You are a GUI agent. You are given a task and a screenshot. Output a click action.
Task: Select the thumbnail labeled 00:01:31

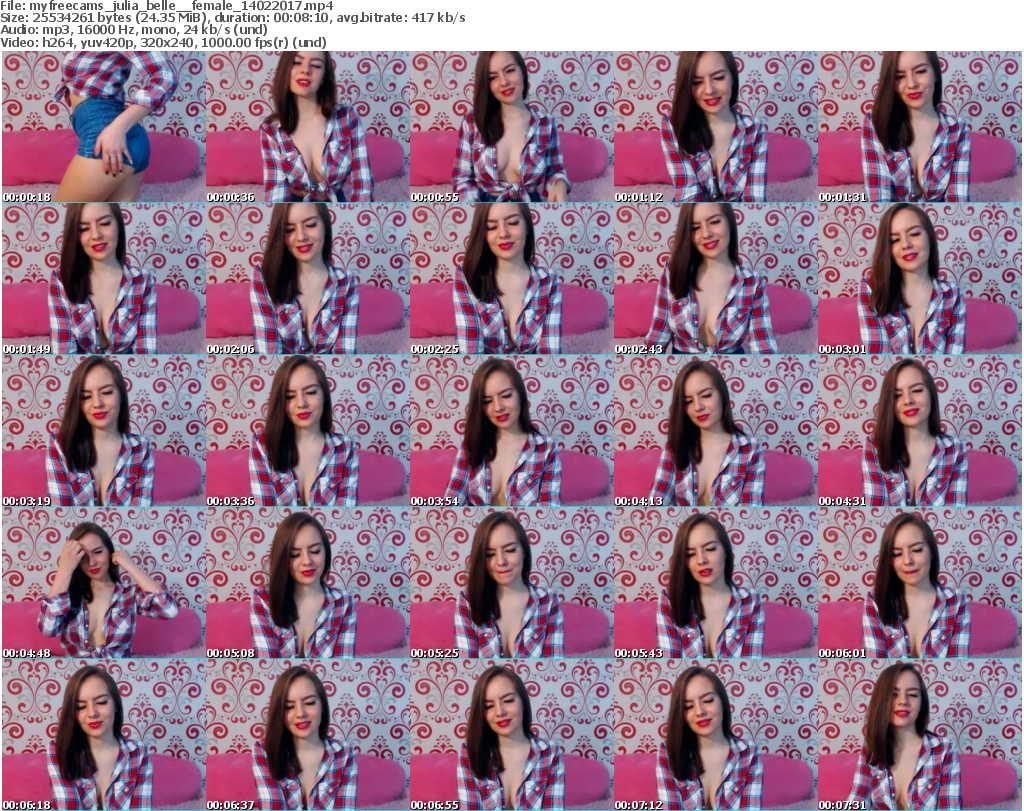[920, 127]
